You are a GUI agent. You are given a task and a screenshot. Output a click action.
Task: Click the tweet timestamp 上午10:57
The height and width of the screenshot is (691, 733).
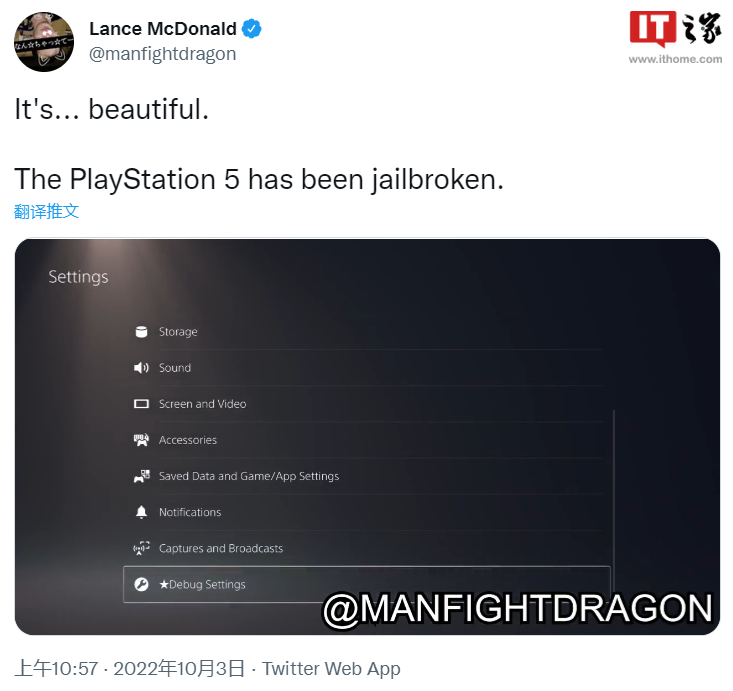(57, 669)
